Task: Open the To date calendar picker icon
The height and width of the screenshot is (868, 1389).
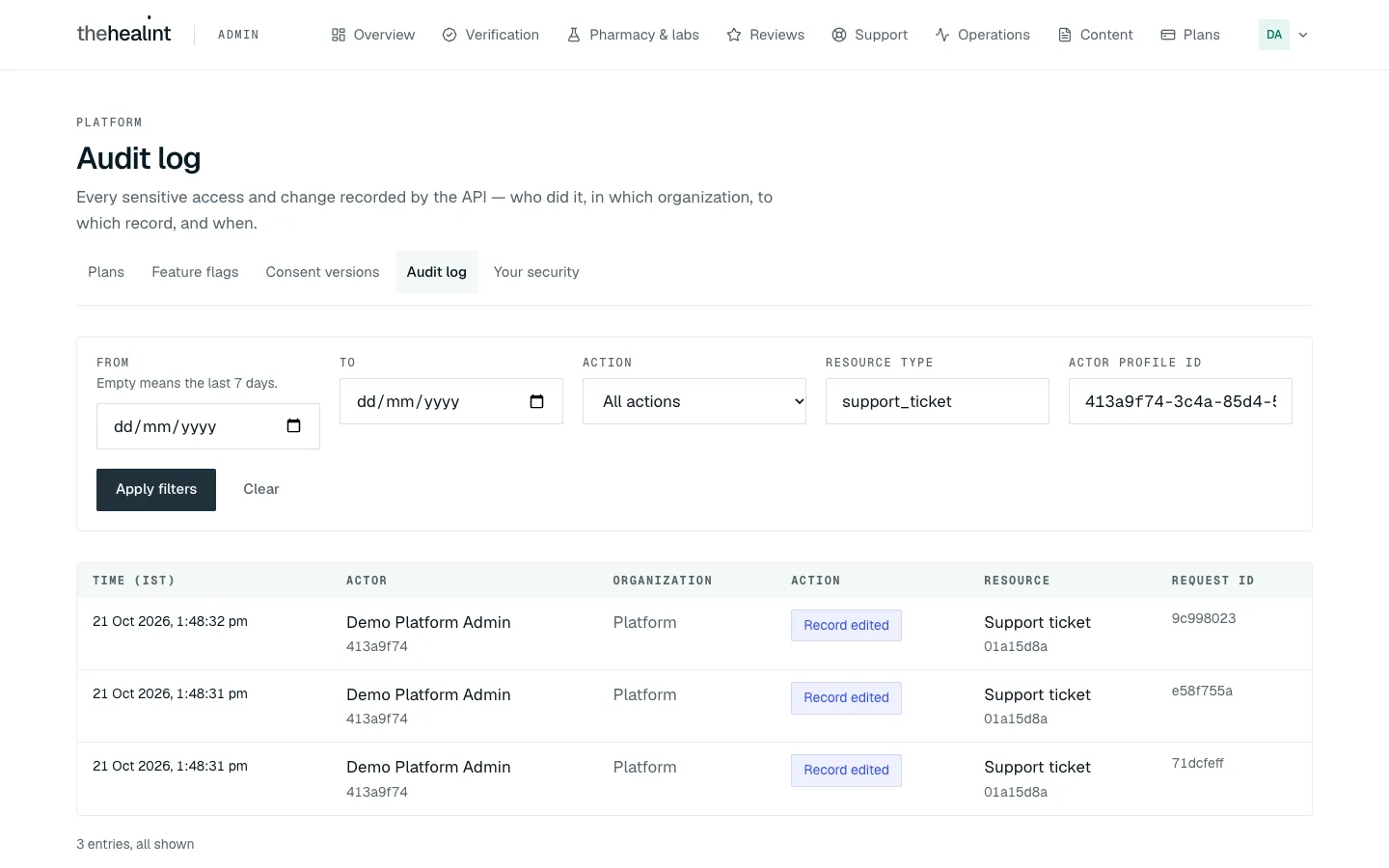Action: pyautogui.click(x=537, y=401)
